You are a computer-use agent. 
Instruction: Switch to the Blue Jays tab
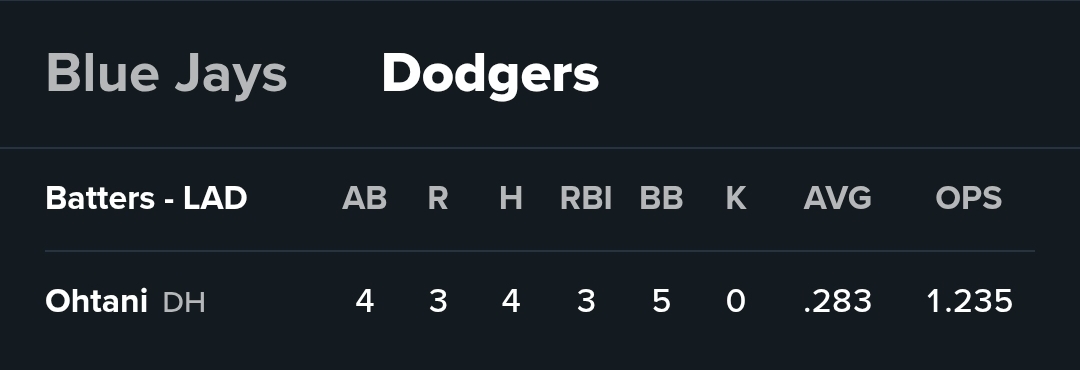click(x=166, y=74)
